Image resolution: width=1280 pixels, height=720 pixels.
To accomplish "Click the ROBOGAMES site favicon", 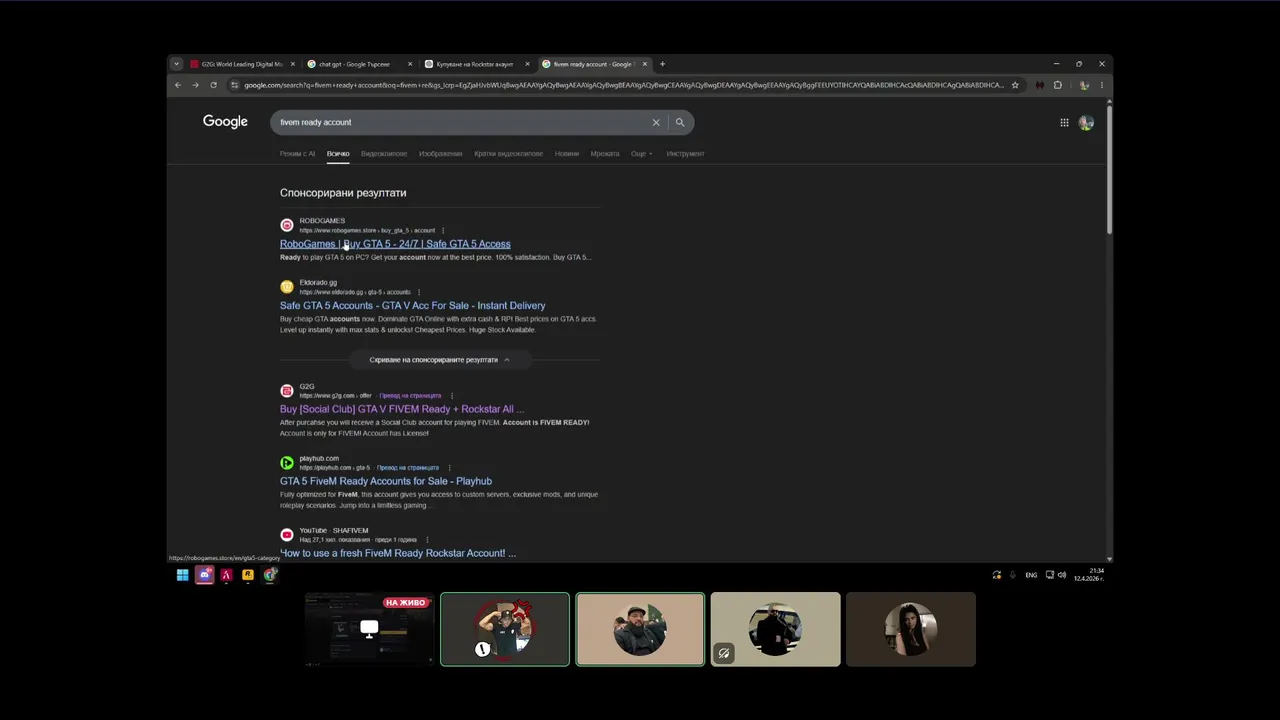I will click(x=287, y=225).
